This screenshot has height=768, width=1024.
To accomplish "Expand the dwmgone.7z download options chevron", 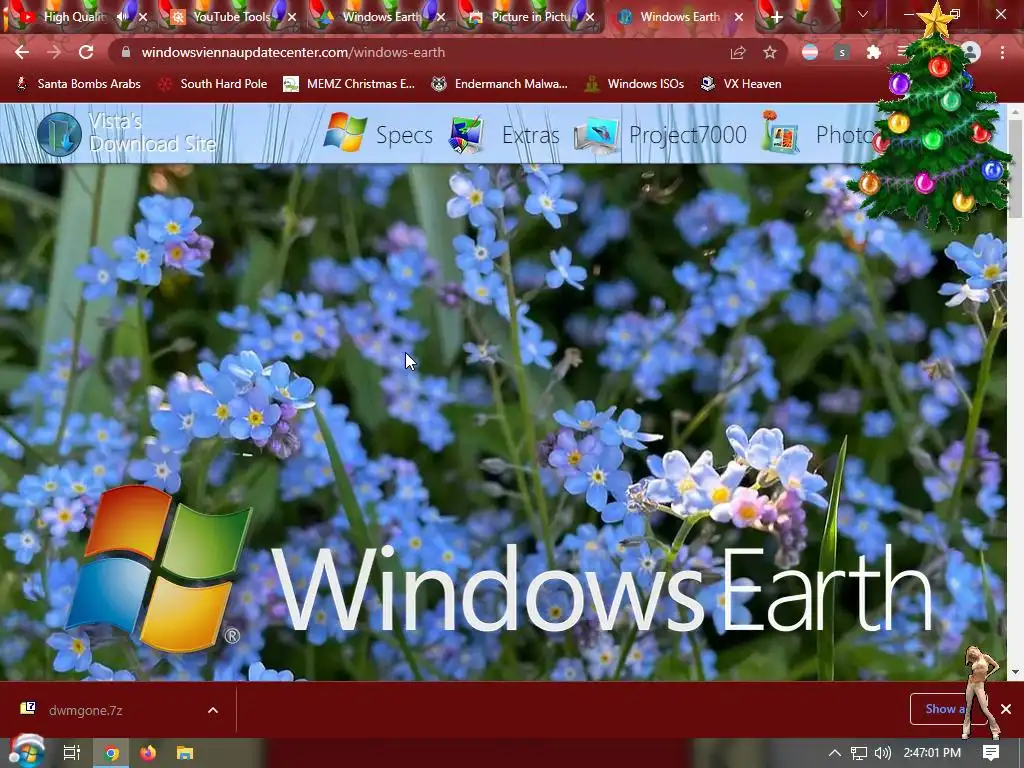I will click(213, 710).
